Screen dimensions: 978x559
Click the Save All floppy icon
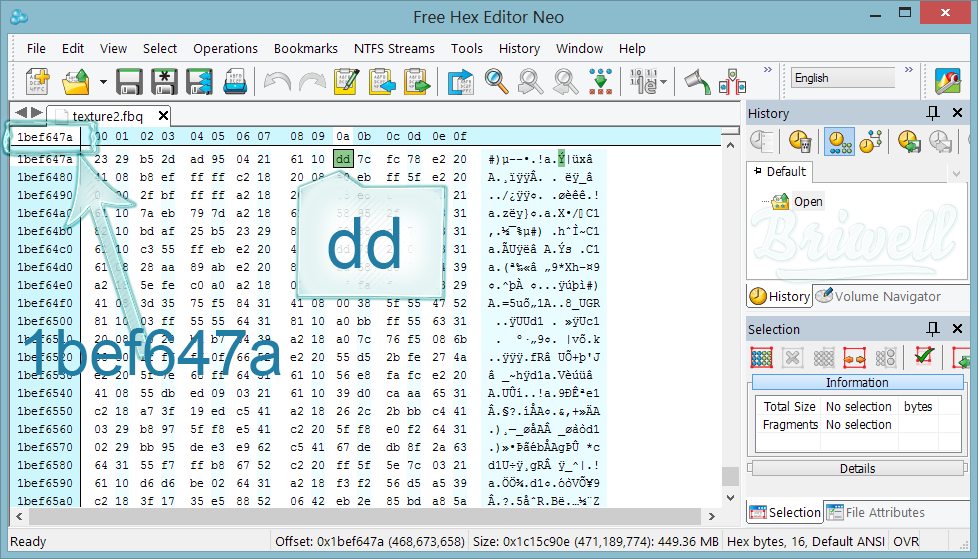pyautogui.click(x=200, y=82)
